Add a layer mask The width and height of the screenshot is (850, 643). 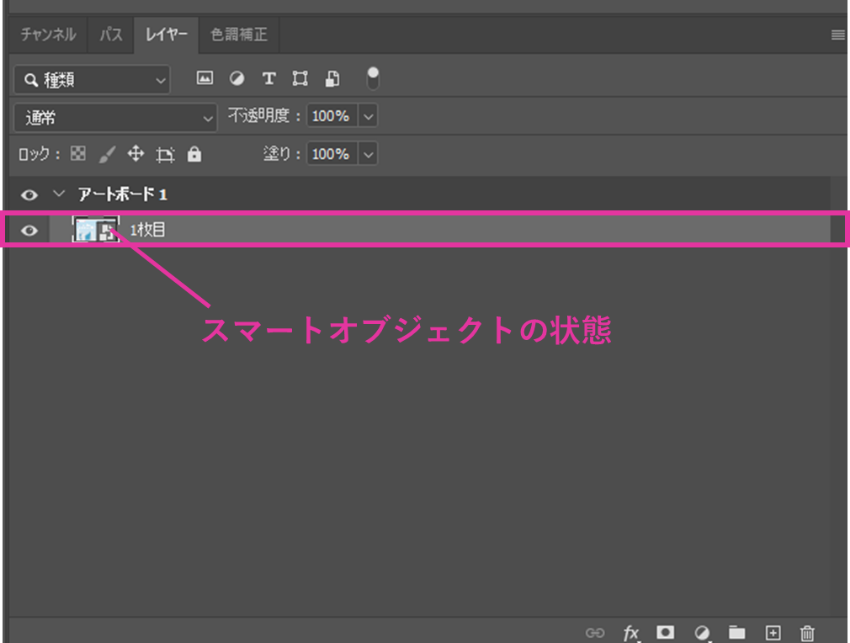coord(665,632)
